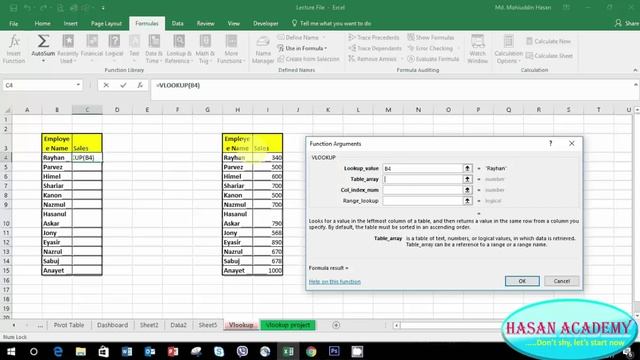Open the Text functions icon
Screen dimensions: 640x360
point(134,49)
